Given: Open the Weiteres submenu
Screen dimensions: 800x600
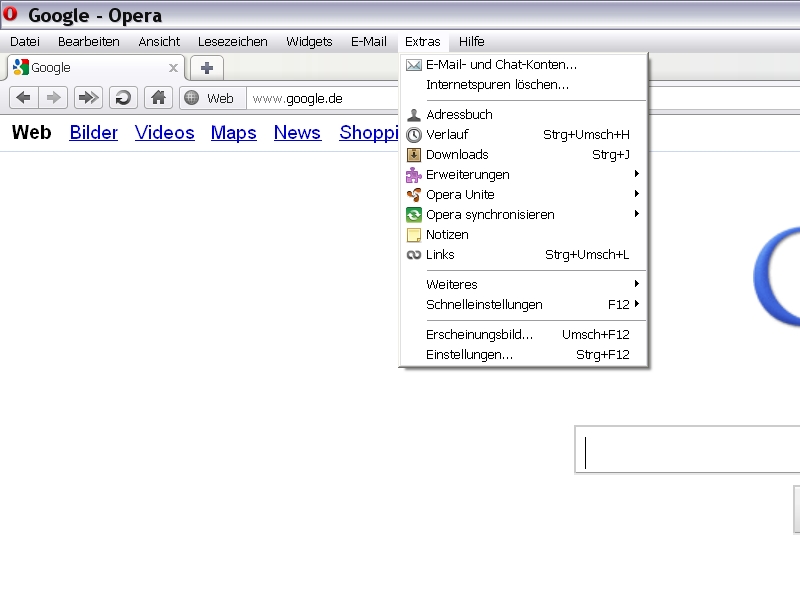Looking at the screenshot, I should [x=523, y=284].
